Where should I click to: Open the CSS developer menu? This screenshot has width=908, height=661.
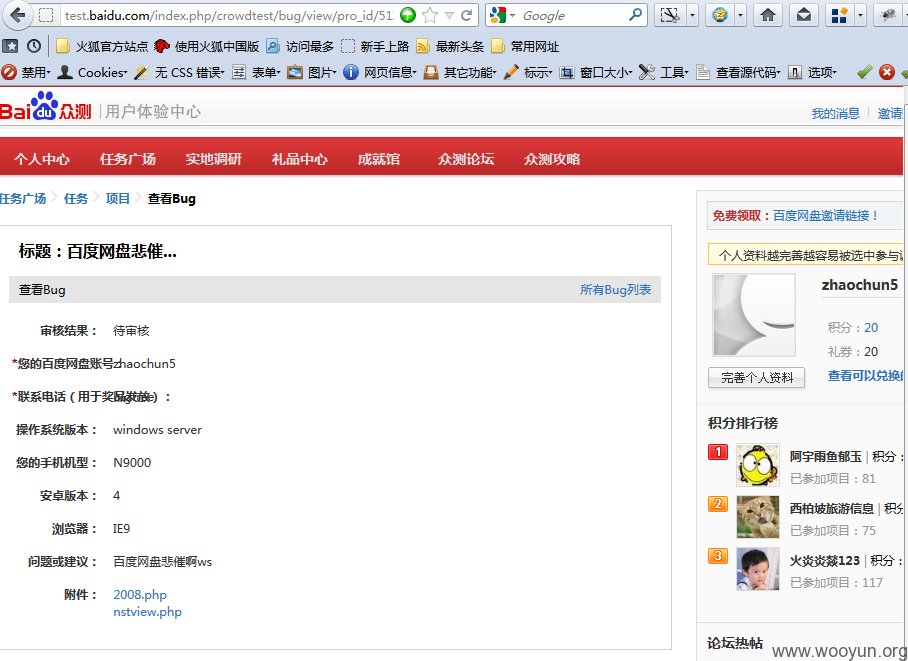point(179,72)
